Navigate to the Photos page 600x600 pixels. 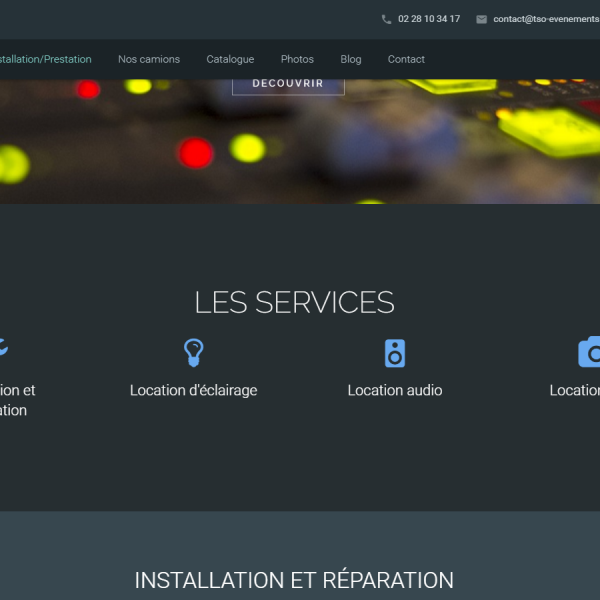[297, 59]
